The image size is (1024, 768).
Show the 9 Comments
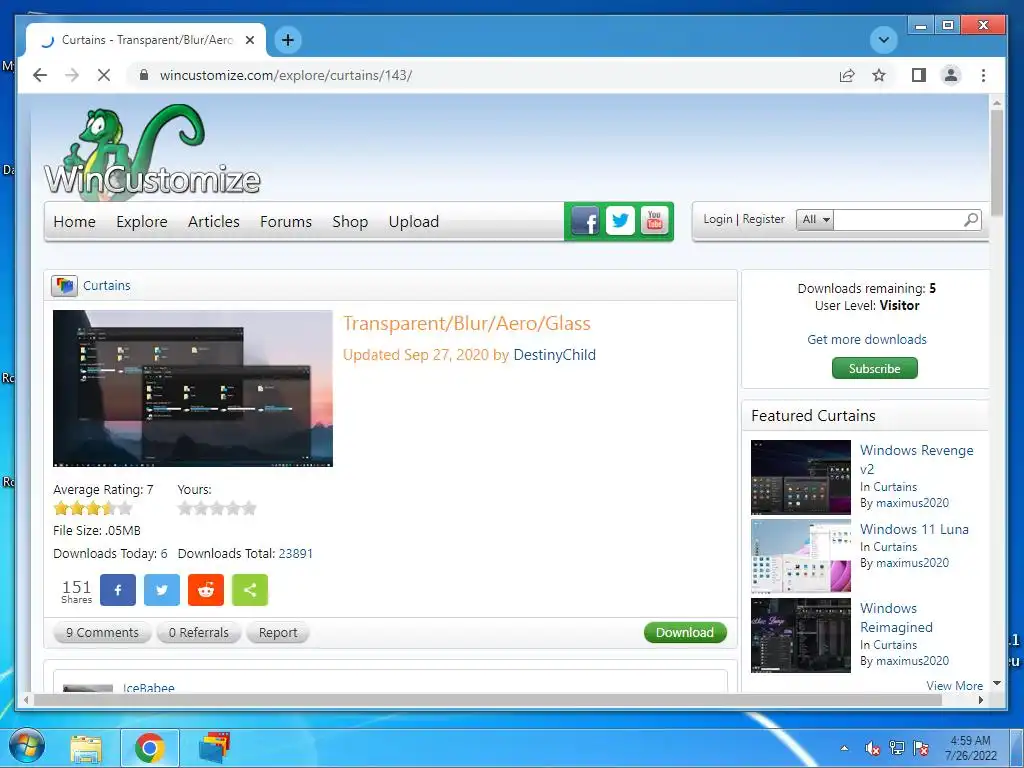click(x=103, y=632)
